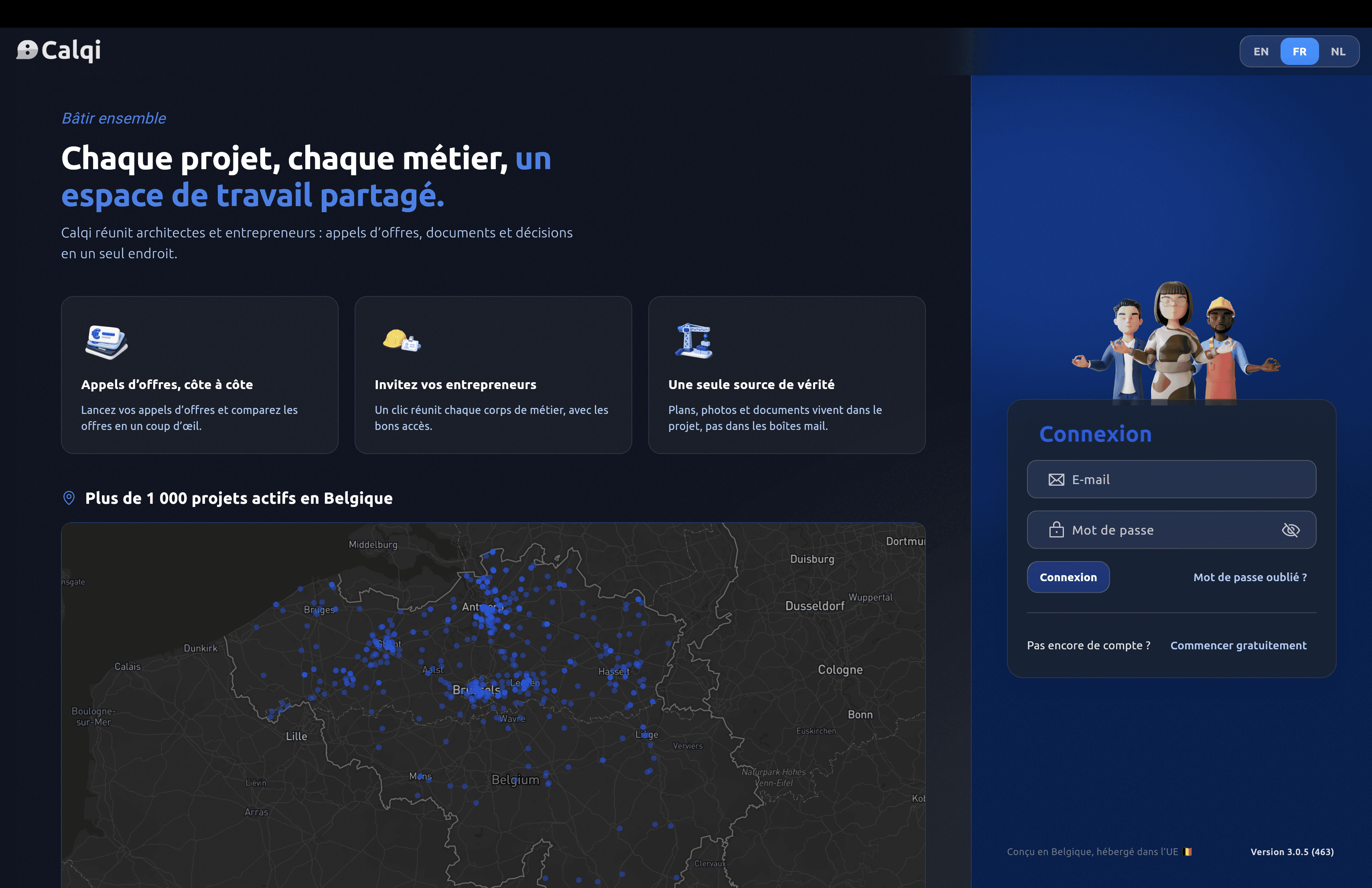Viewport: 1372px width, 888px height.
Task: Click the Version 3.0.5 (463) text
Action: click(x=1292, y=852)
